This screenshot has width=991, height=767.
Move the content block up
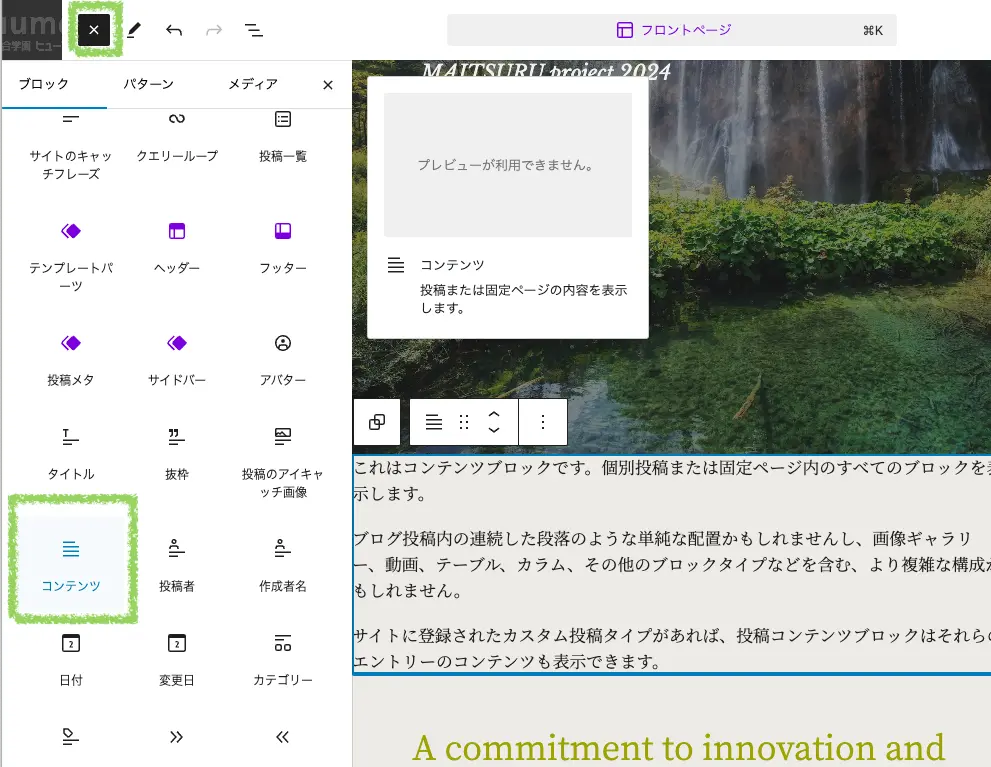[493, 414]
